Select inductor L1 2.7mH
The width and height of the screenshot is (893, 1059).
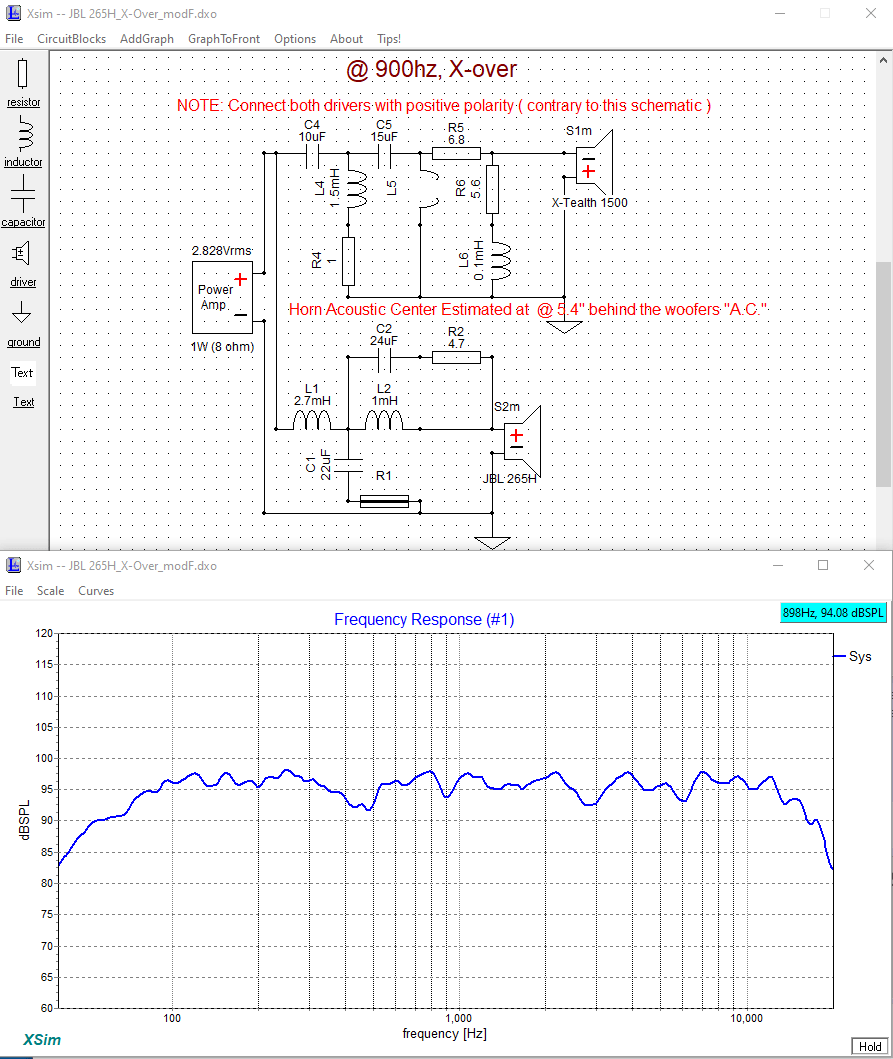(312, 419)
